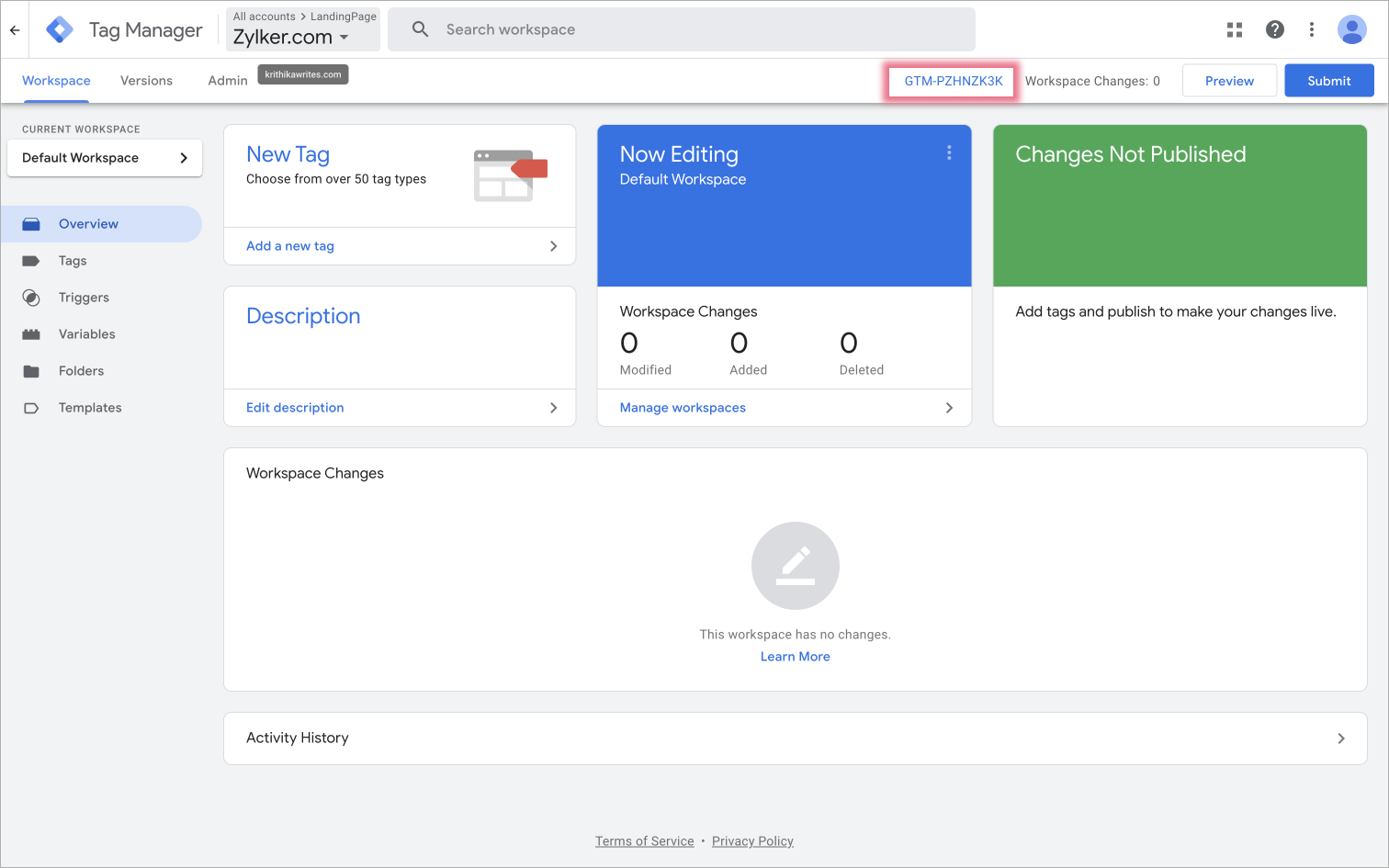Click the blue Submit button
1389x868 pixels.
[1328, 81]
